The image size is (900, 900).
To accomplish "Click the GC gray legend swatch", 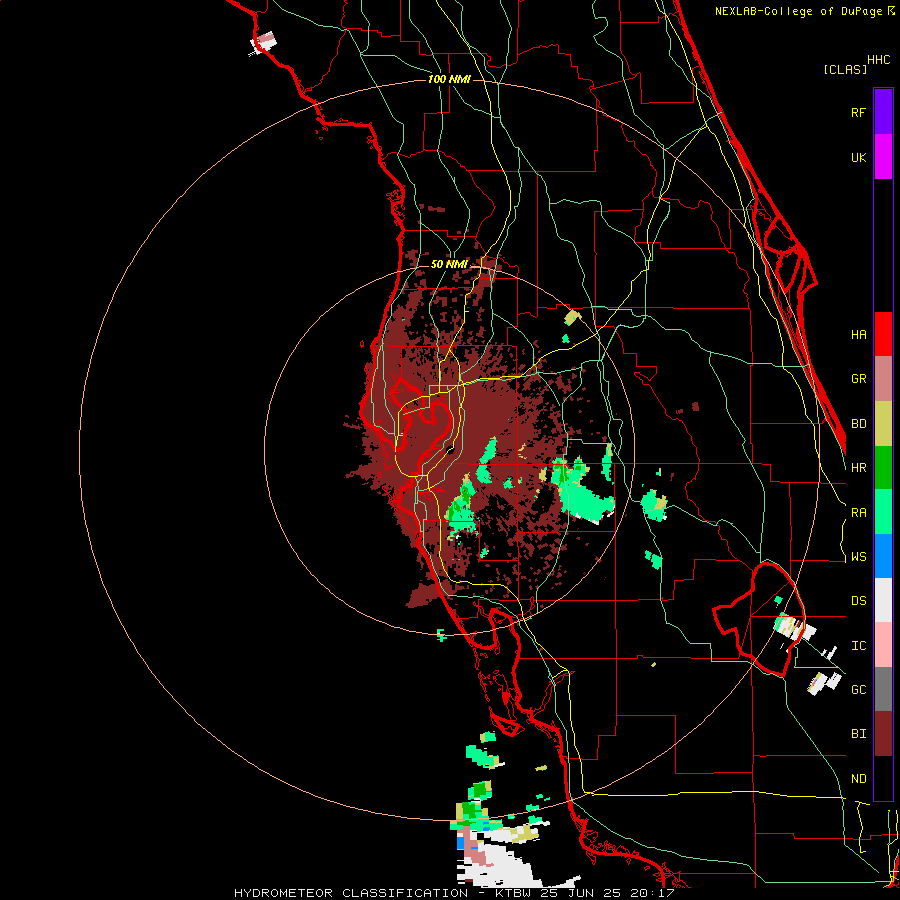I will tap(883, 689).
